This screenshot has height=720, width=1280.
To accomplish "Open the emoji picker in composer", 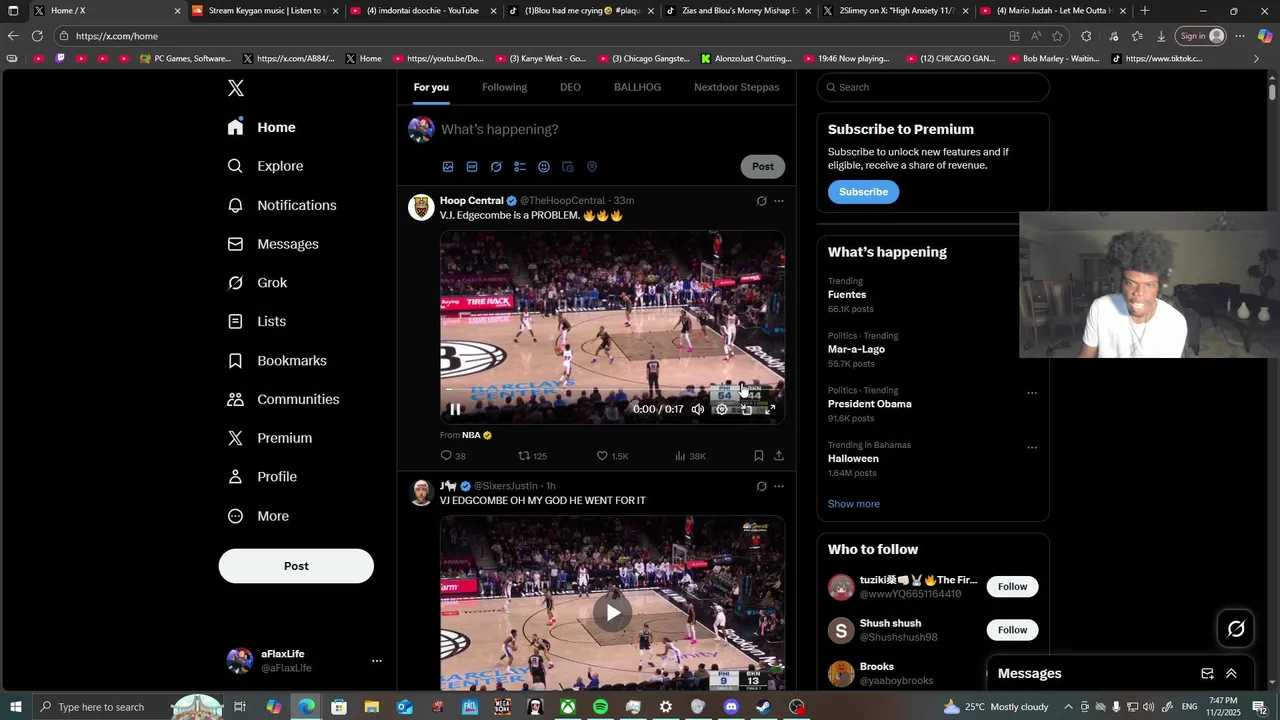I will [x=544, y=167].
